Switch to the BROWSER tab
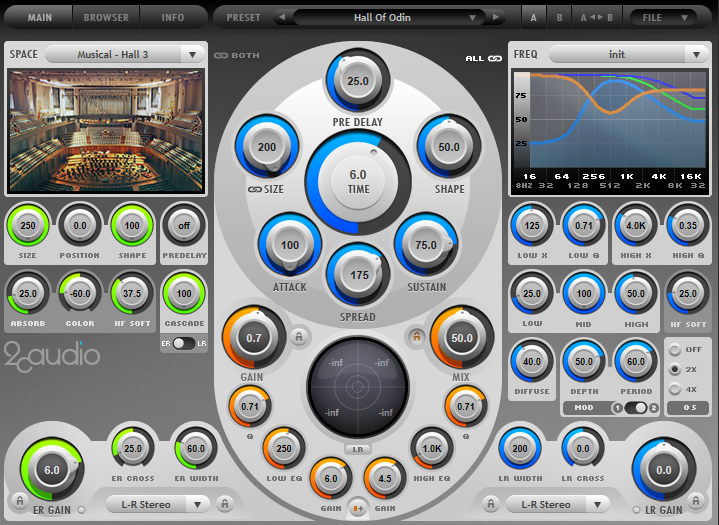This screenshot has height=525, width=719. (106, 17)
